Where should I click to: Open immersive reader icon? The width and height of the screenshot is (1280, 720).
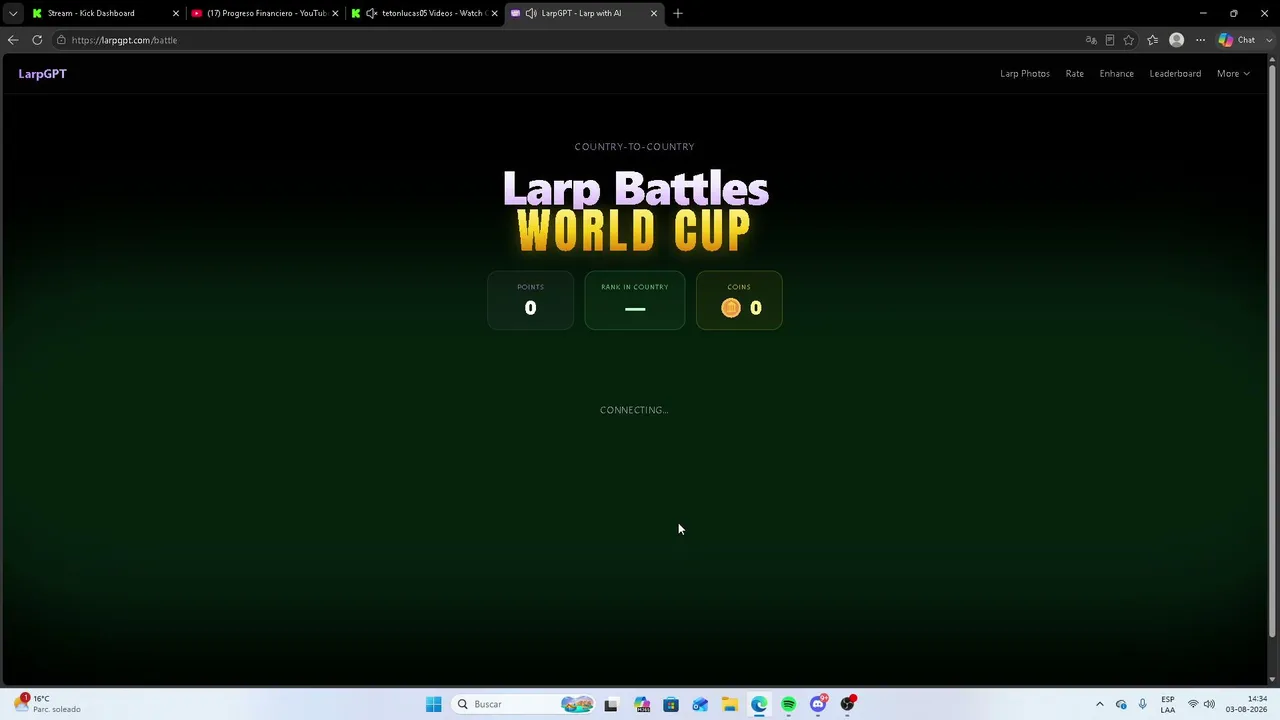point(1110,40)
